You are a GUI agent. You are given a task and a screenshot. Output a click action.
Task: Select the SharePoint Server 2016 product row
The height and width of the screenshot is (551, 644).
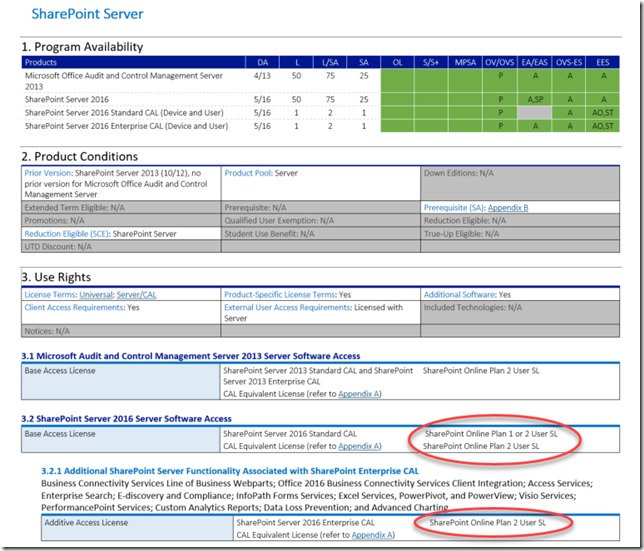click(x=320, y=99)
